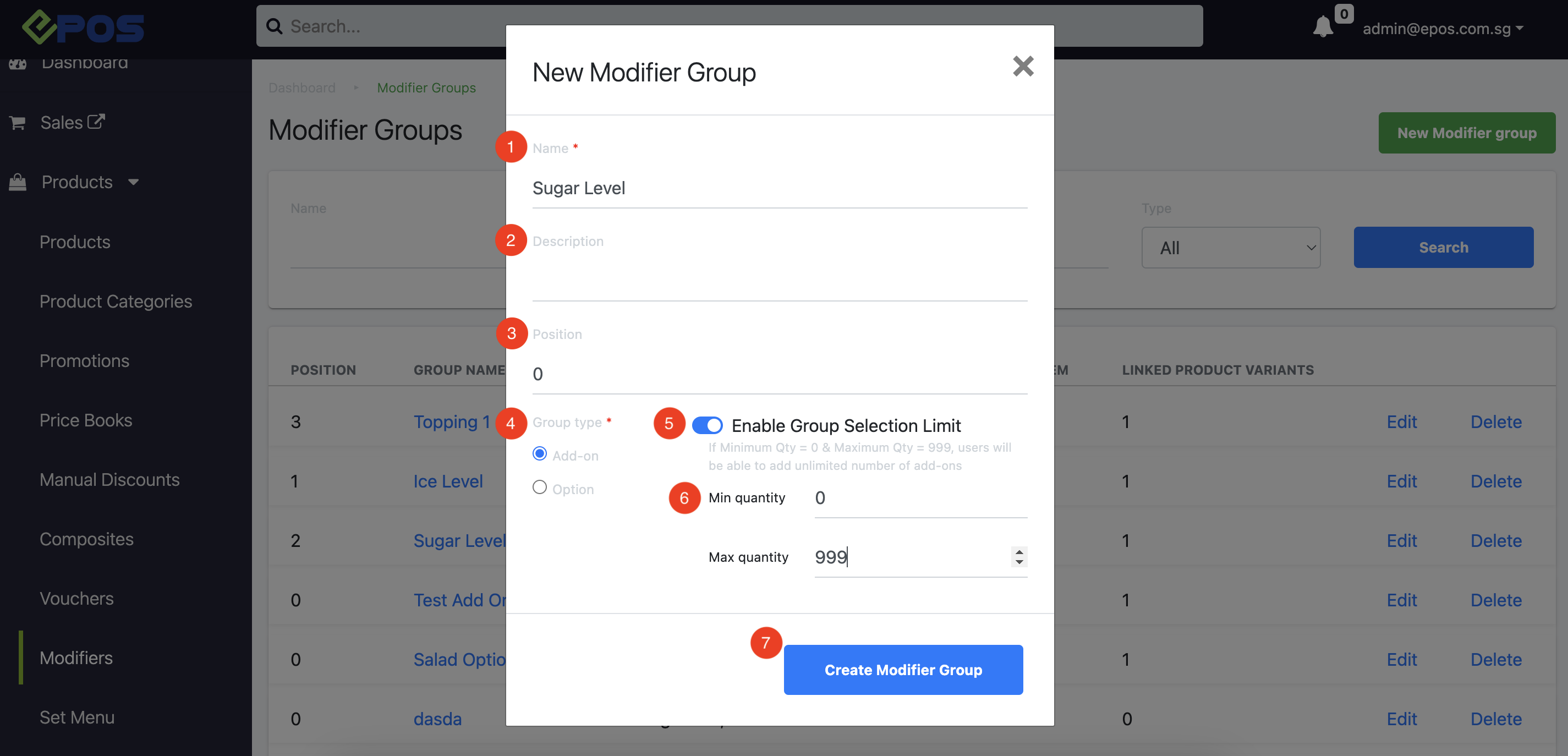This screenshot has width=1568, height=756.
Task: Click the Sales external link icon
Action: pos(96,121)
